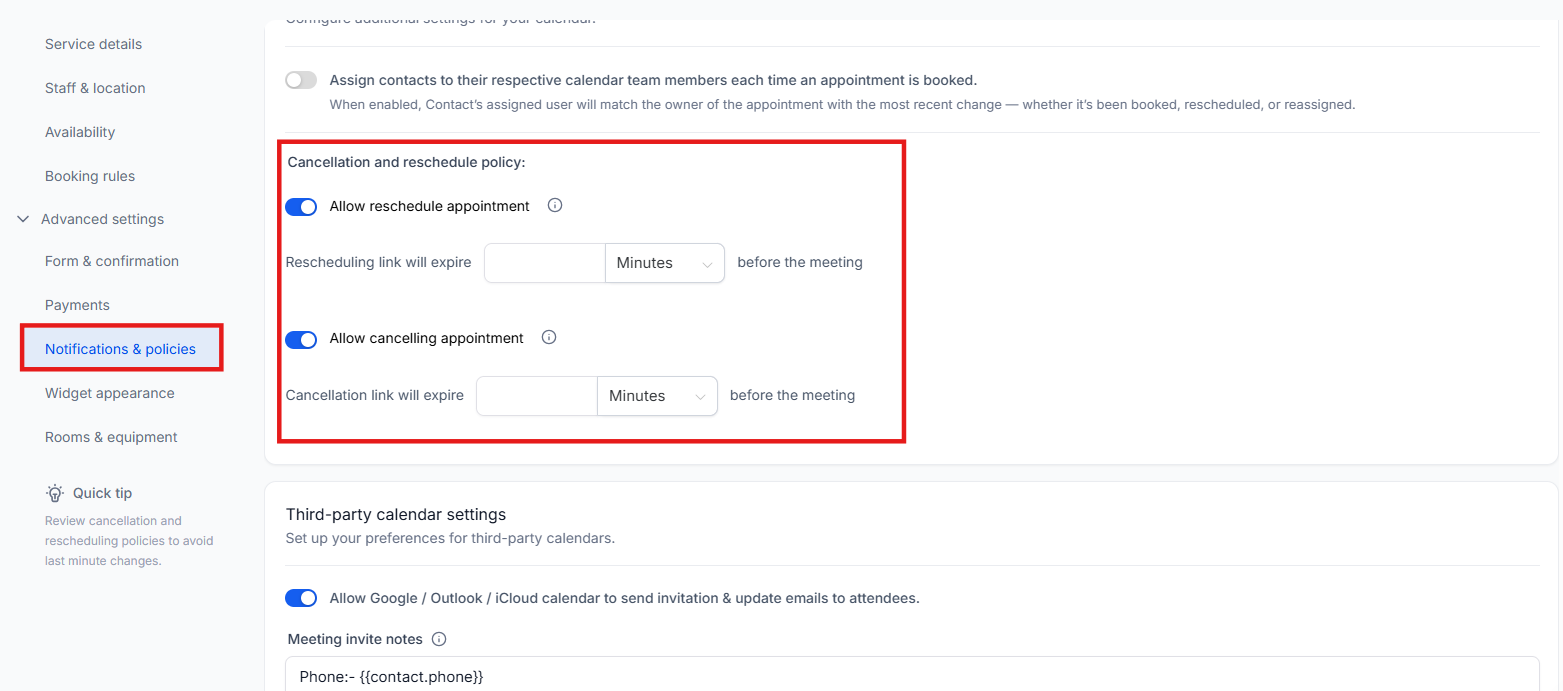Open rescheduling link Minutes unit dropdown
Screen dimensions: 1563x691
click(x=664, y=263)
